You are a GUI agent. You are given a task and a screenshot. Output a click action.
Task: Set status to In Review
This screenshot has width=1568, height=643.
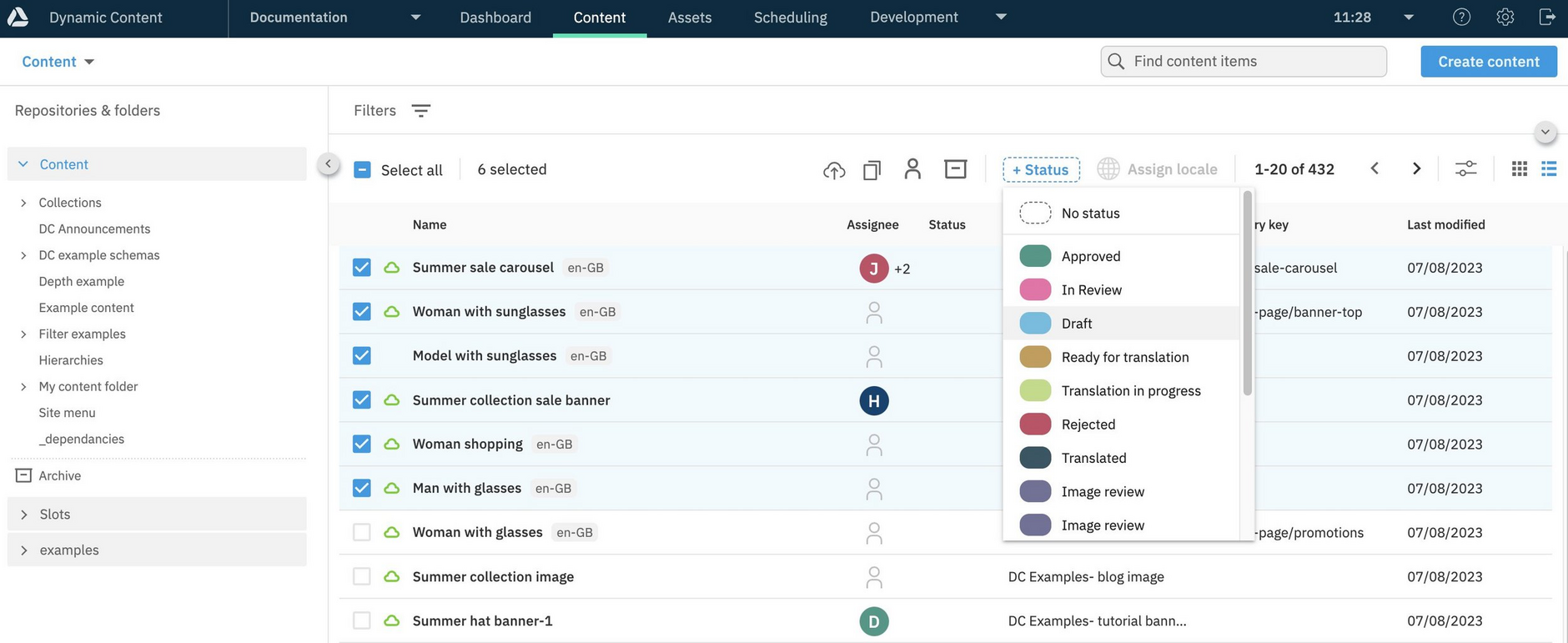click(1122, 290)
